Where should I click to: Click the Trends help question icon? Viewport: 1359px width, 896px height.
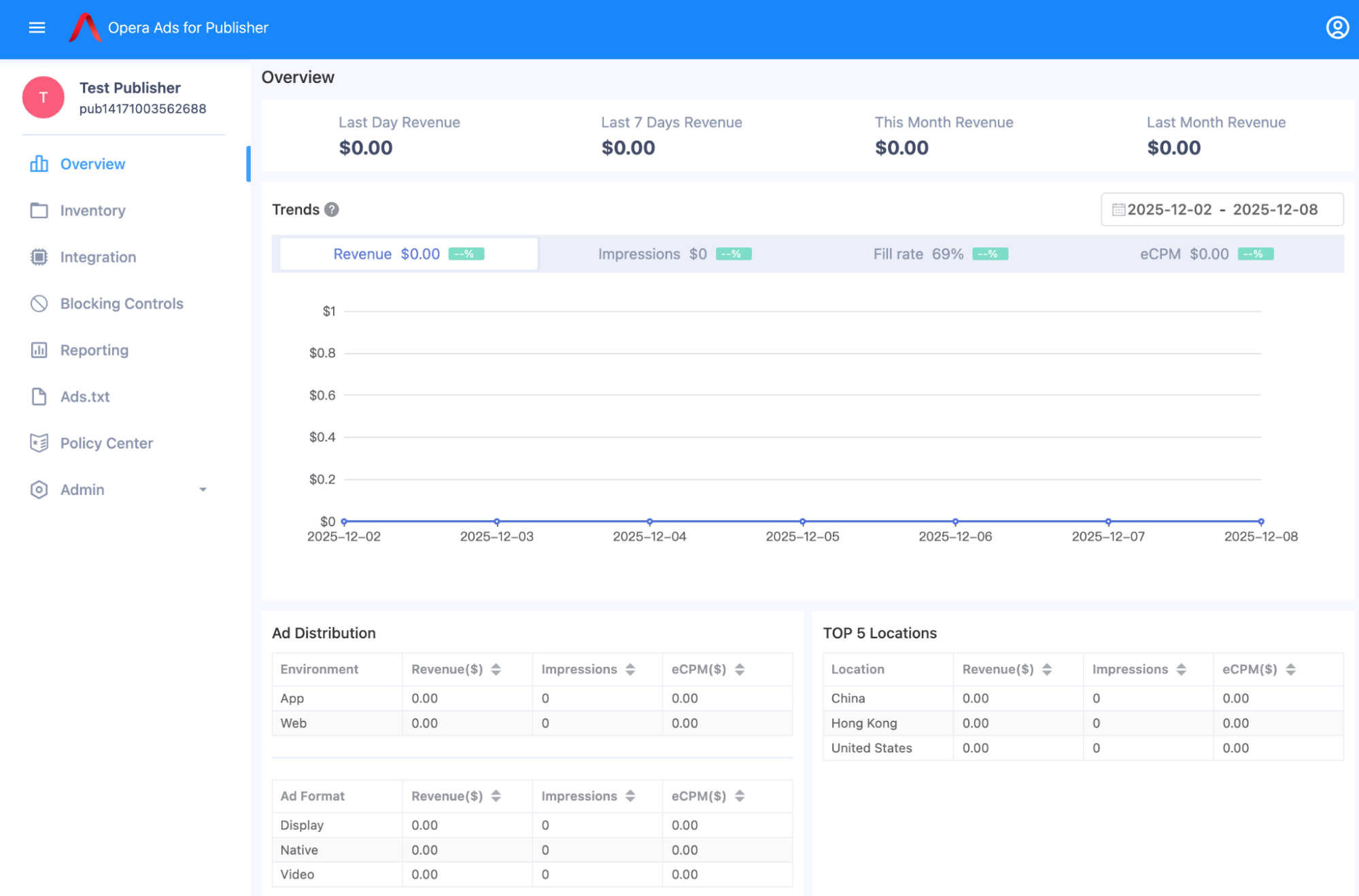tap(332, 209)
